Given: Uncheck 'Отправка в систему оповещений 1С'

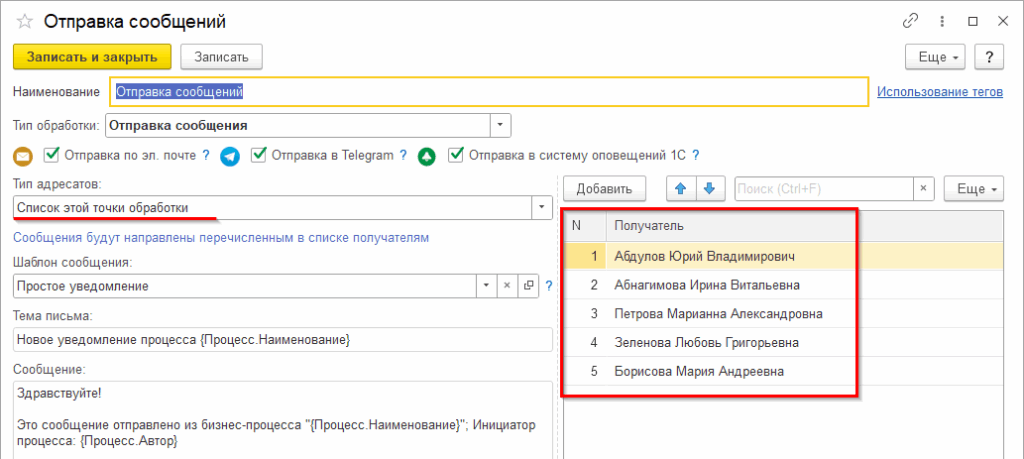Looking at the screenshot, I should pos(456,155).
